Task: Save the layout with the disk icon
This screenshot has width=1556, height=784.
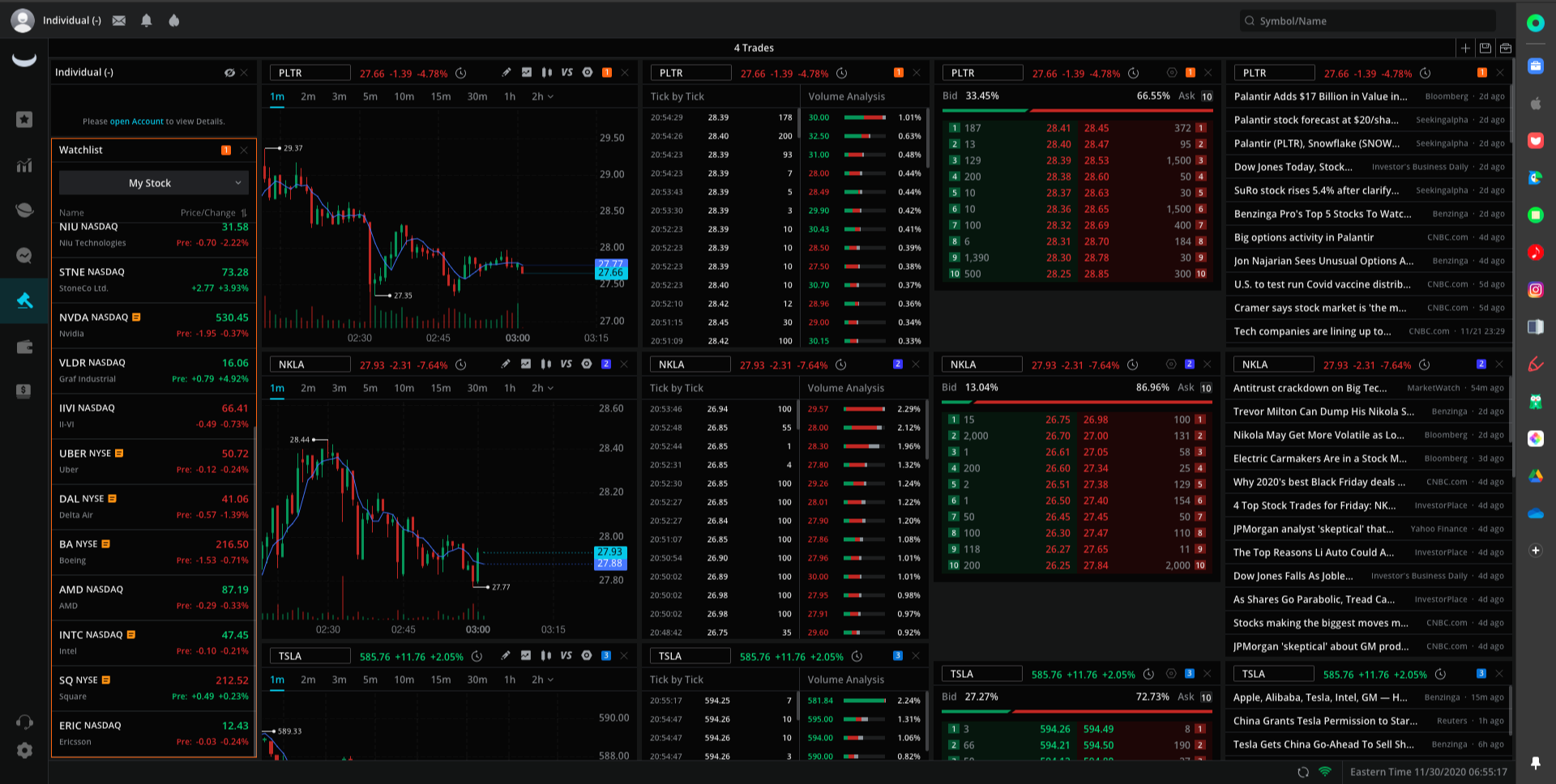Action: 1485,48
